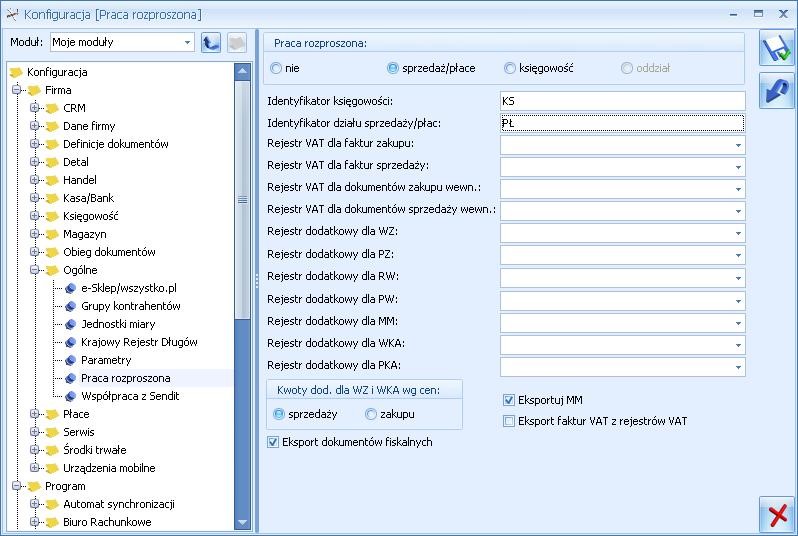
Task: Collapse the Ogólne tree node
Action: pyautogui.click(x=35, y=270)
